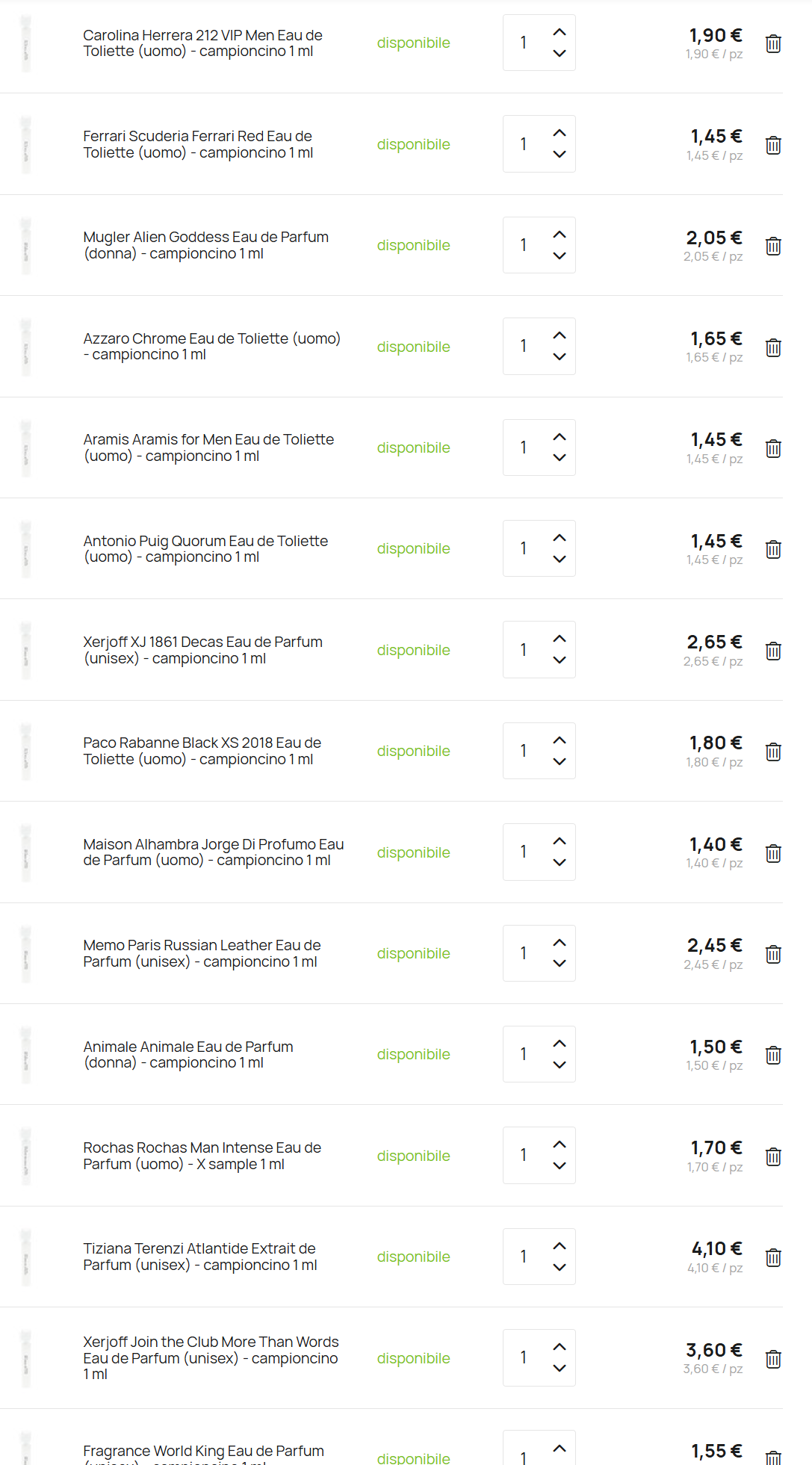Screen dimensions: 812x1465
Task: Delete Tiziana Terenzi Atlantide from cart
Action: click(x=773, y=1257)
